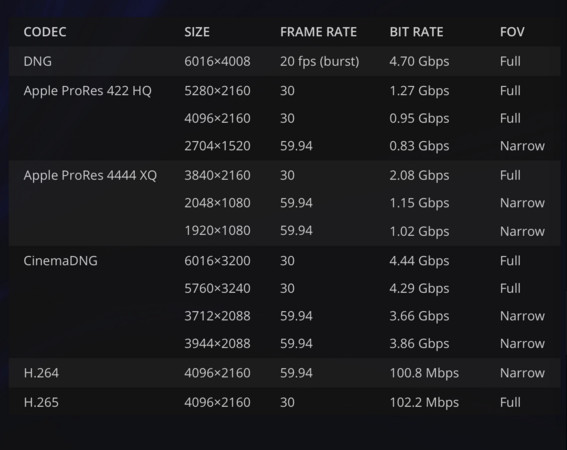Click the 5280×2160 size cell
This screenshot has width=567, height=450.
click(x=217, y=91)
